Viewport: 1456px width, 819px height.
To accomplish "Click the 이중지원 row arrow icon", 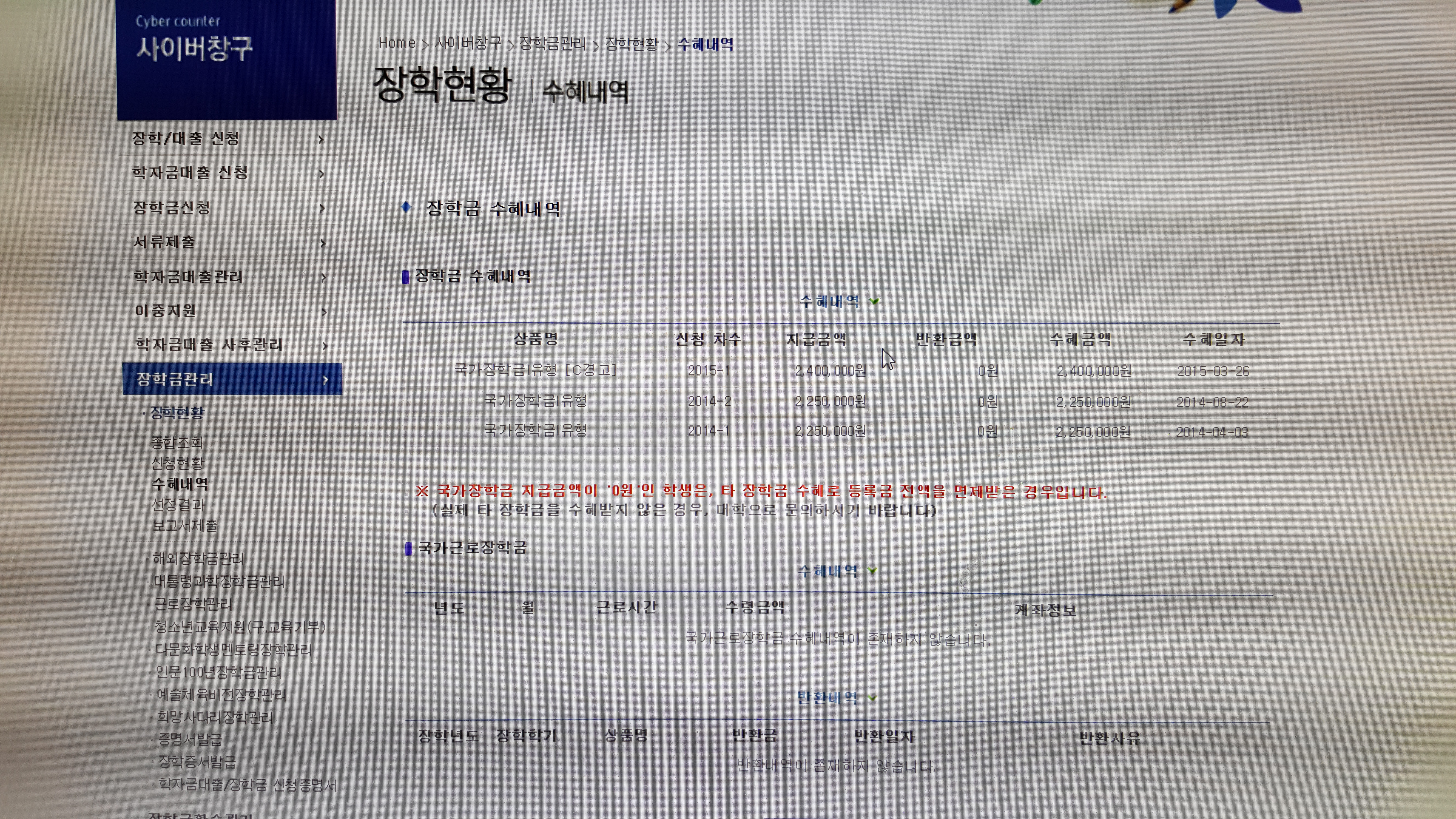I will [x=324, y=312].
